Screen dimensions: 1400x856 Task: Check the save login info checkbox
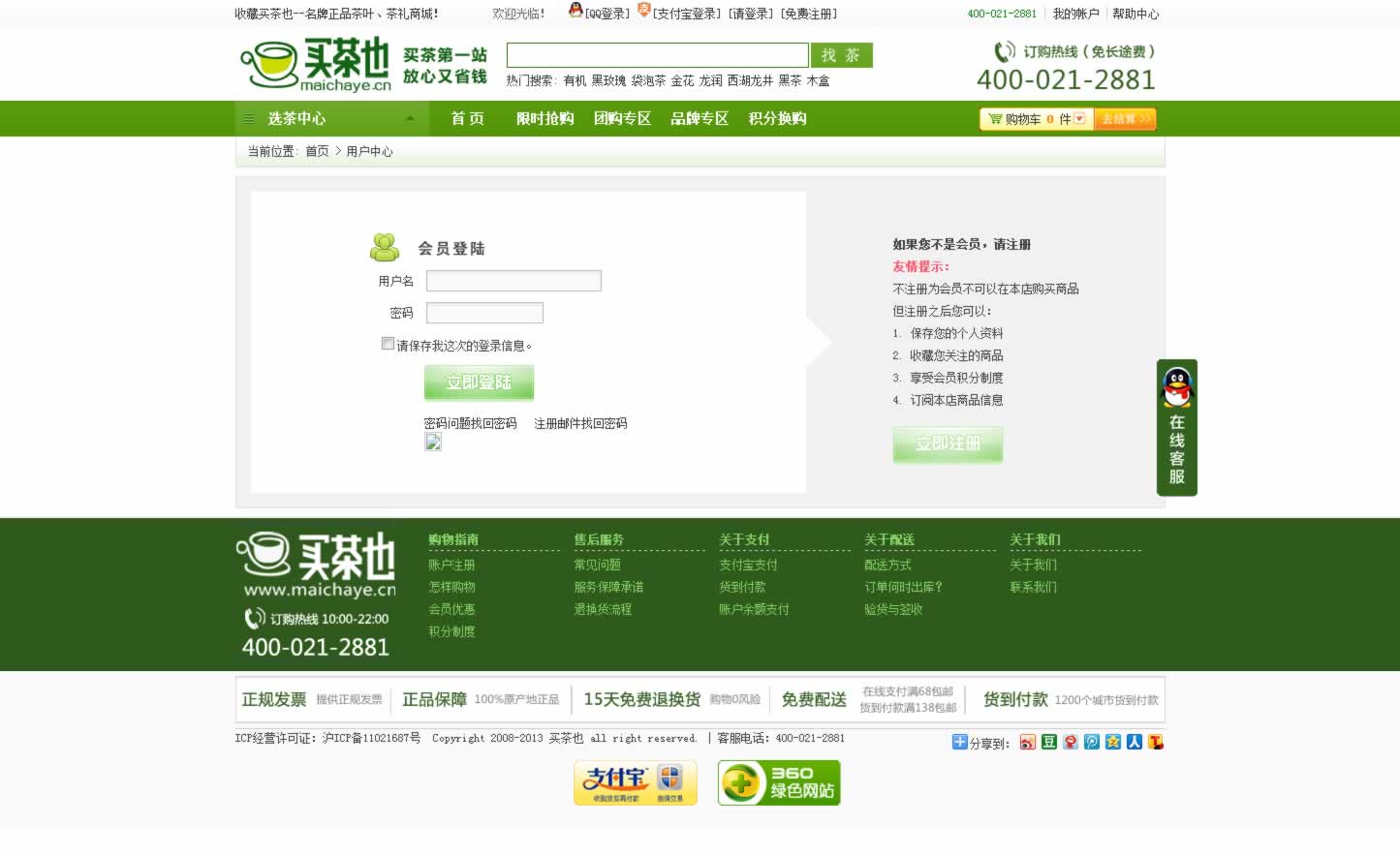[389, 344]
